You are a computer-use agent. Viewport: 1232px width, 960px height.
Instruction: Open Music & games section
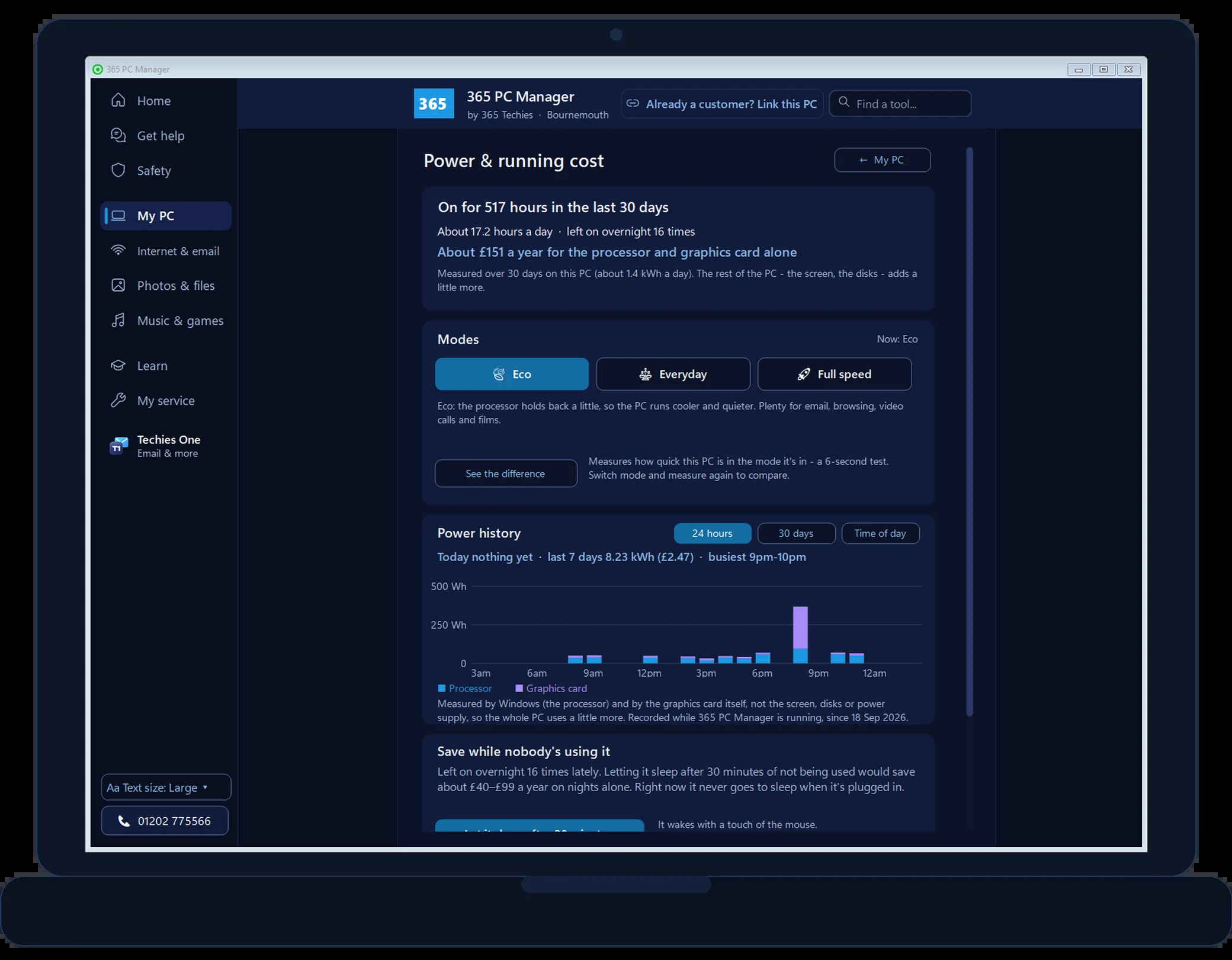click(166, 321)
